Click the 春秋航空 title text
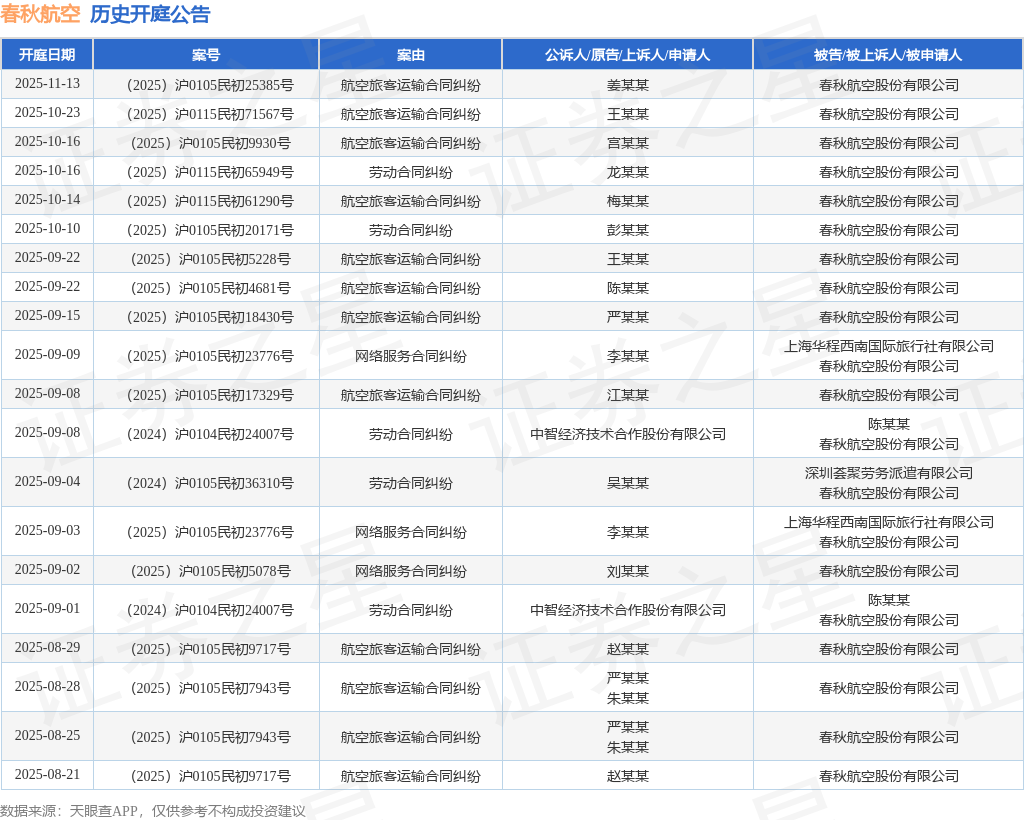Viewport: 1024px width, 820px height. click(40, 14)
